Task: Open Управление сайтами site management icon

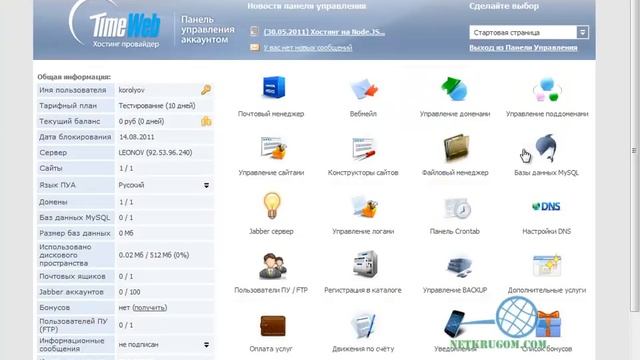Action: 273,148
